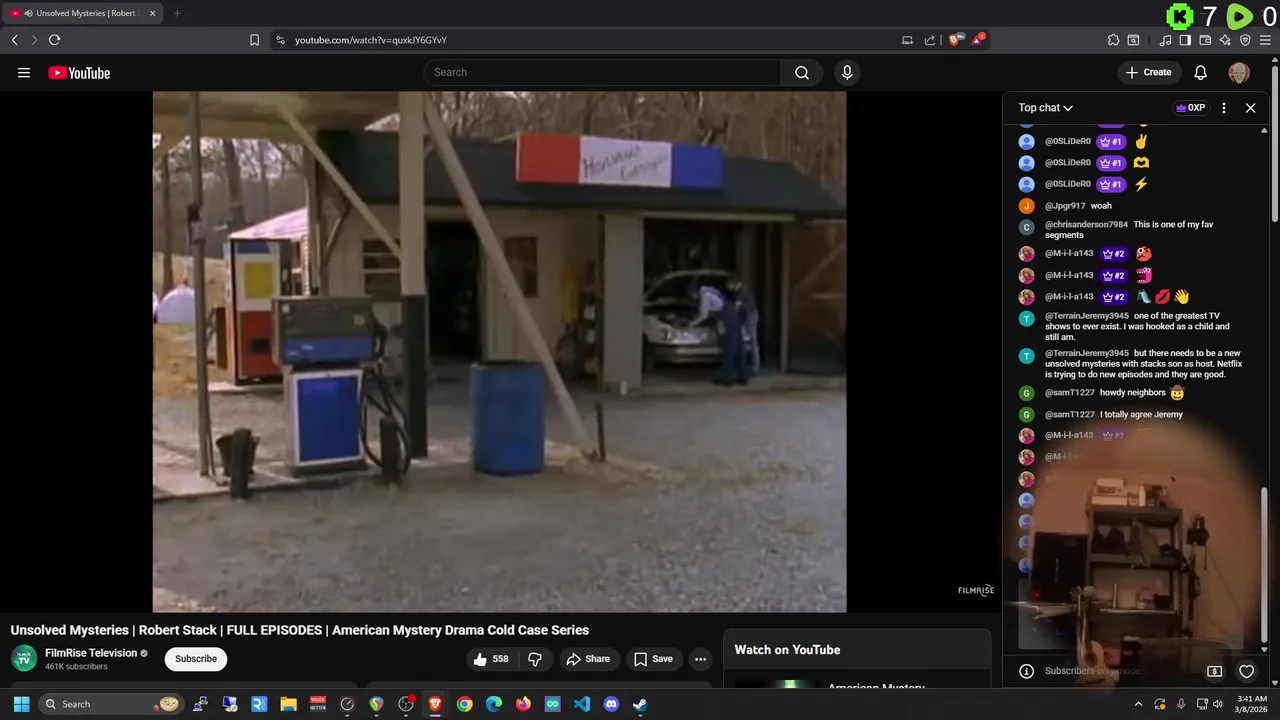Open the volume speaker tray icon
Viewport: 1280px width, 720px height.
pos(1217,704)
